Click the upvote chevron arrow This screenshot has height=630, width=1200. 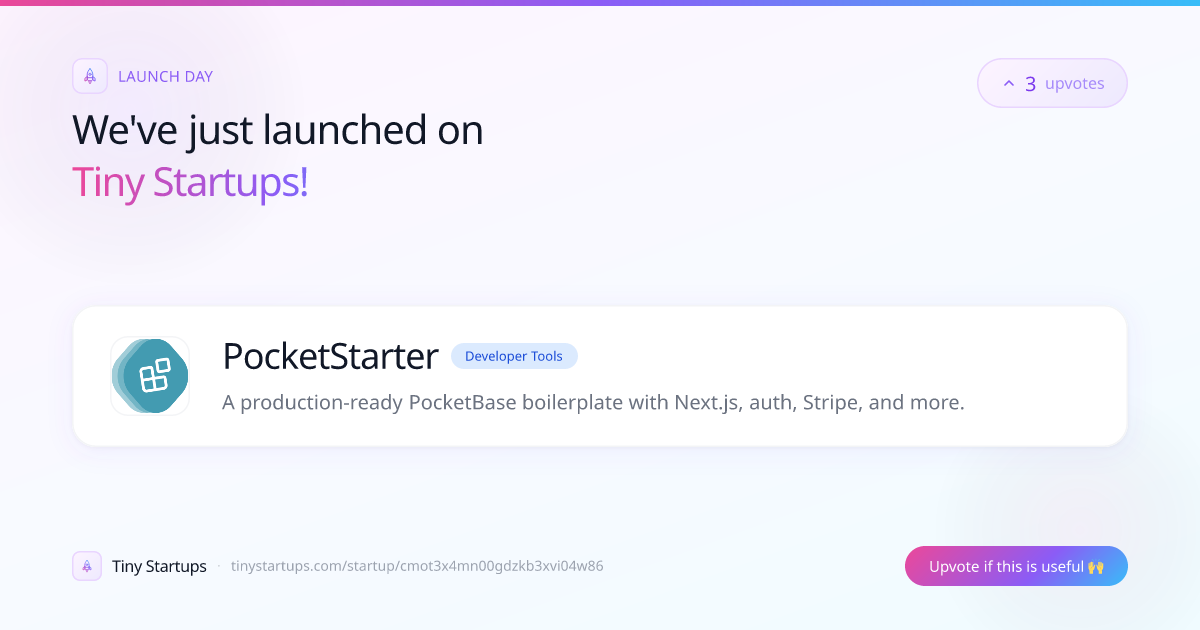click(x=1008, y=84)
